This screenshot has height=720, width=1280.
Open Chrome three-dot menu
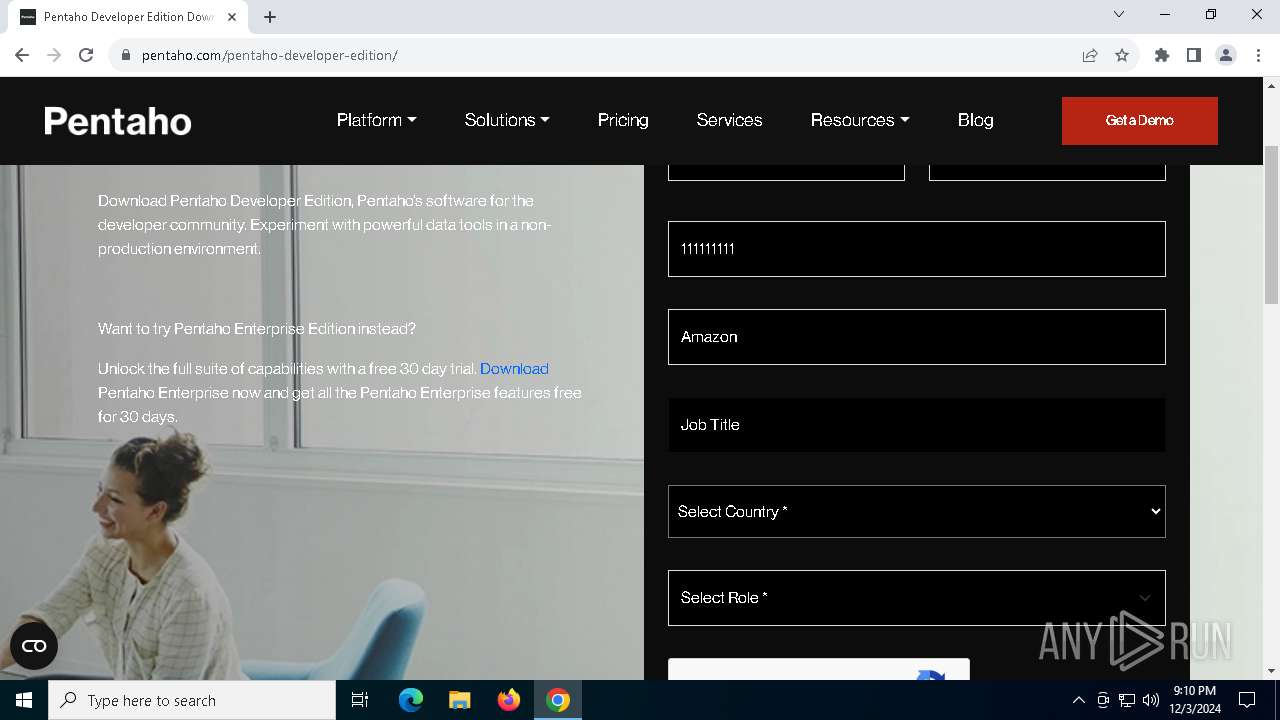click(x=1258, y=55)
